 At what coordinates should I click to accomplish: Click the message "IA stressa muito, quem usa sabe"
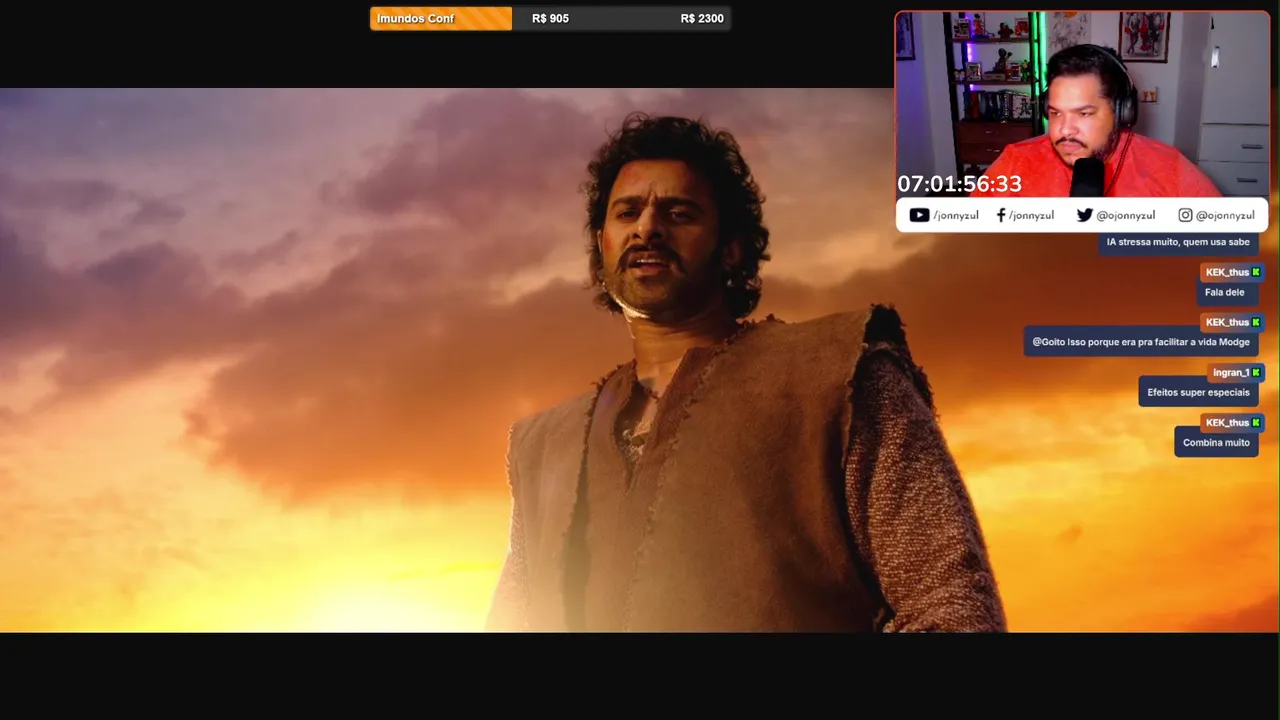click(1178, 242)
